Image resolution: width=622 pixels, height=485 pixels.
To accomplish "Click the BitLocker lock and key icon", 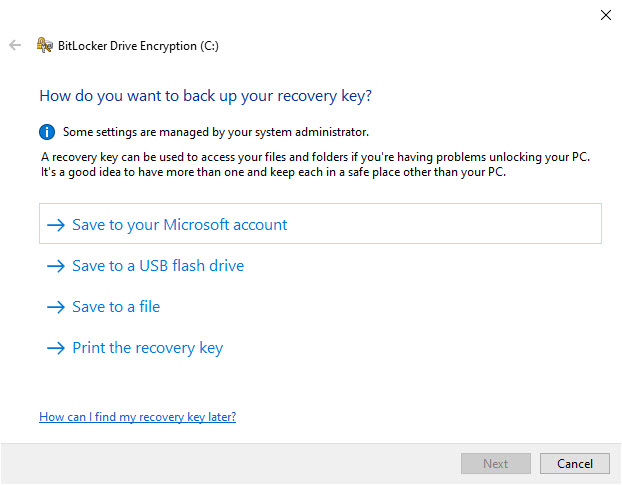I will click(44, 45).
